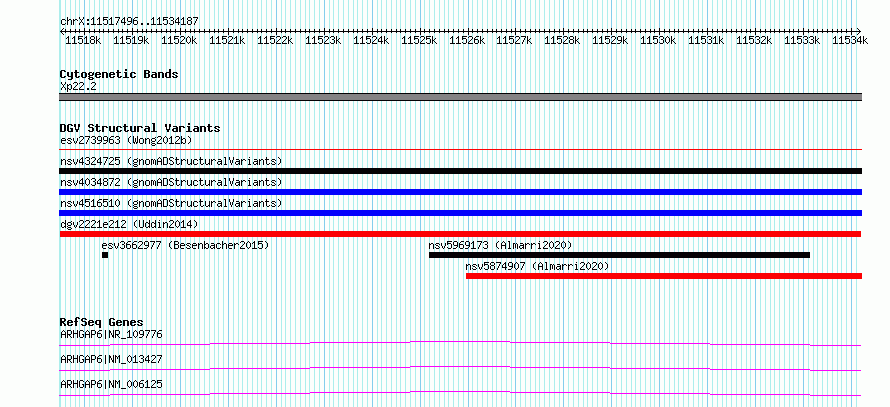Open the ARHGAP6|NM_006125 transcript label
Image resolution: width=890 pixels, height=407 pixels.
(x=111, y=384)
